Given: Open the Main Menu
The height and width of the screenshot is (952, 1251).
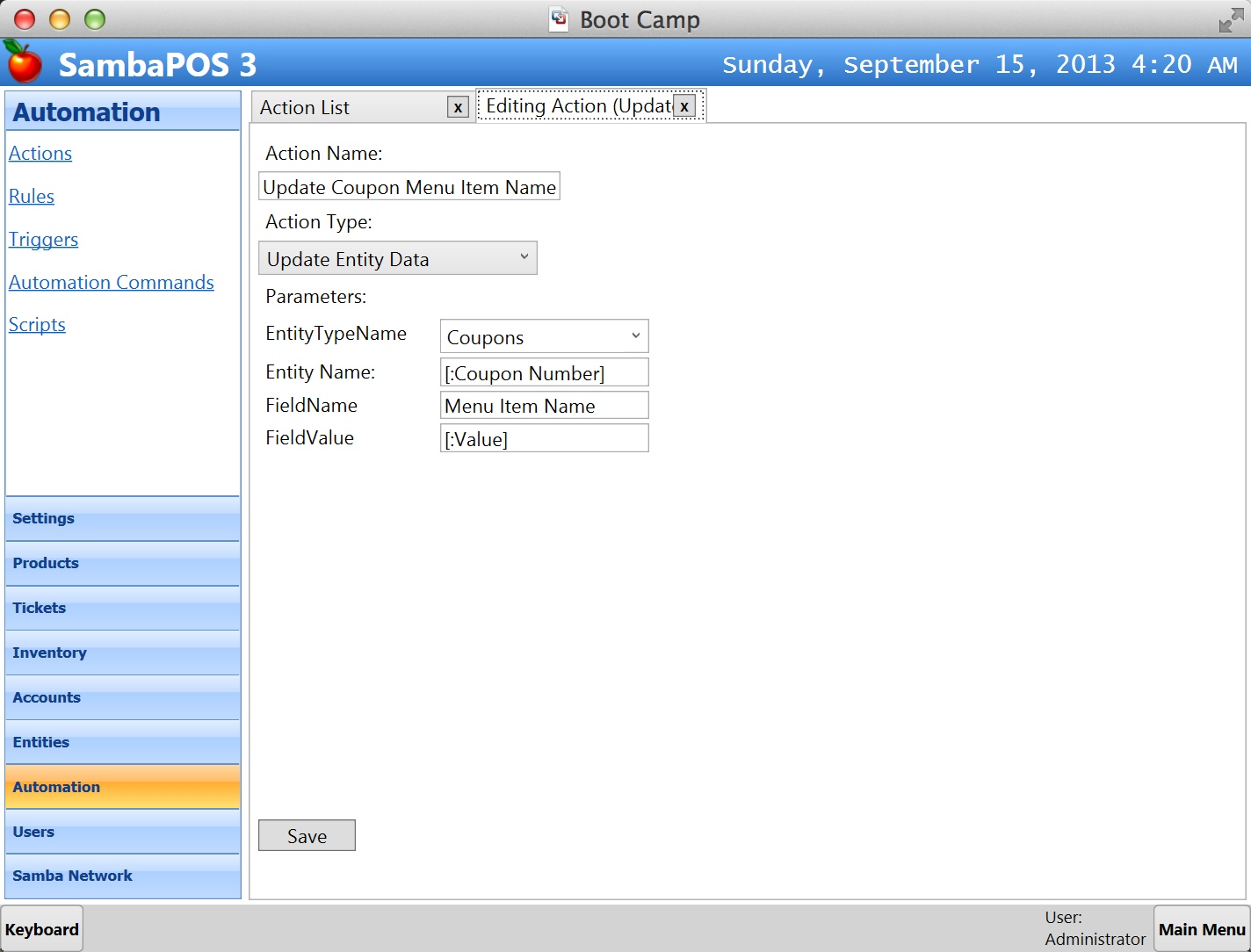Looking at the screenshot, I should [x=1201, y=929].
